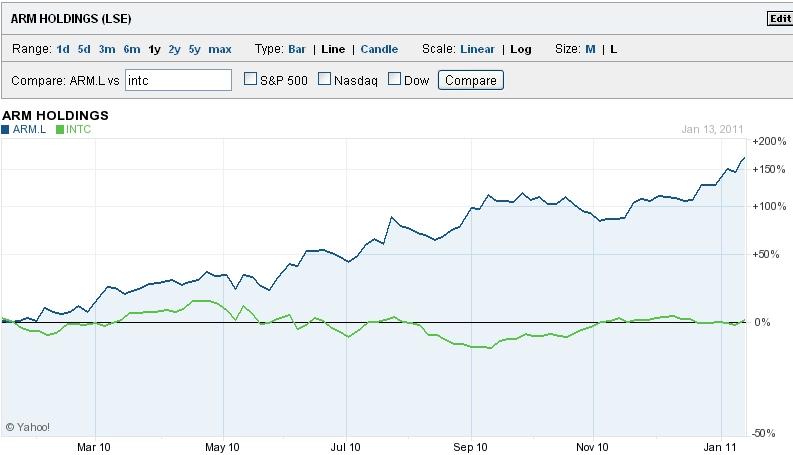This screenshot has width=793, height=455.
Task: Choose the 6m range
Action: pyautogui.click(x=132, y=50)
